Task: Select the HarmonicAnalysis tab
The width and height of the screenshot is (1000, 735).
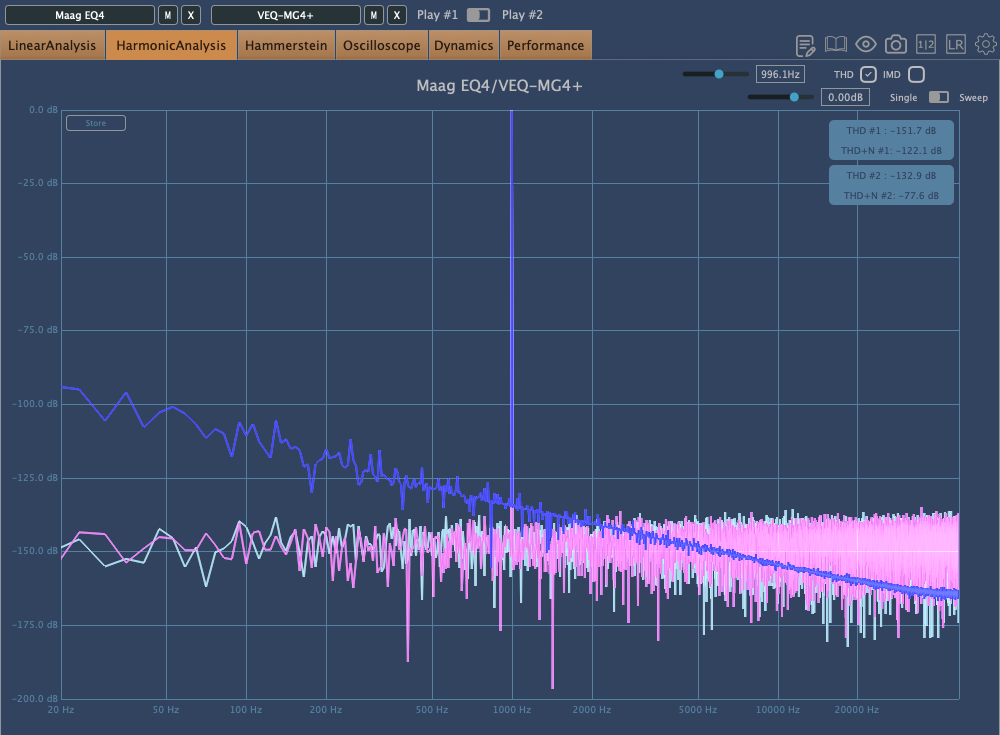Action: point(171,45)
